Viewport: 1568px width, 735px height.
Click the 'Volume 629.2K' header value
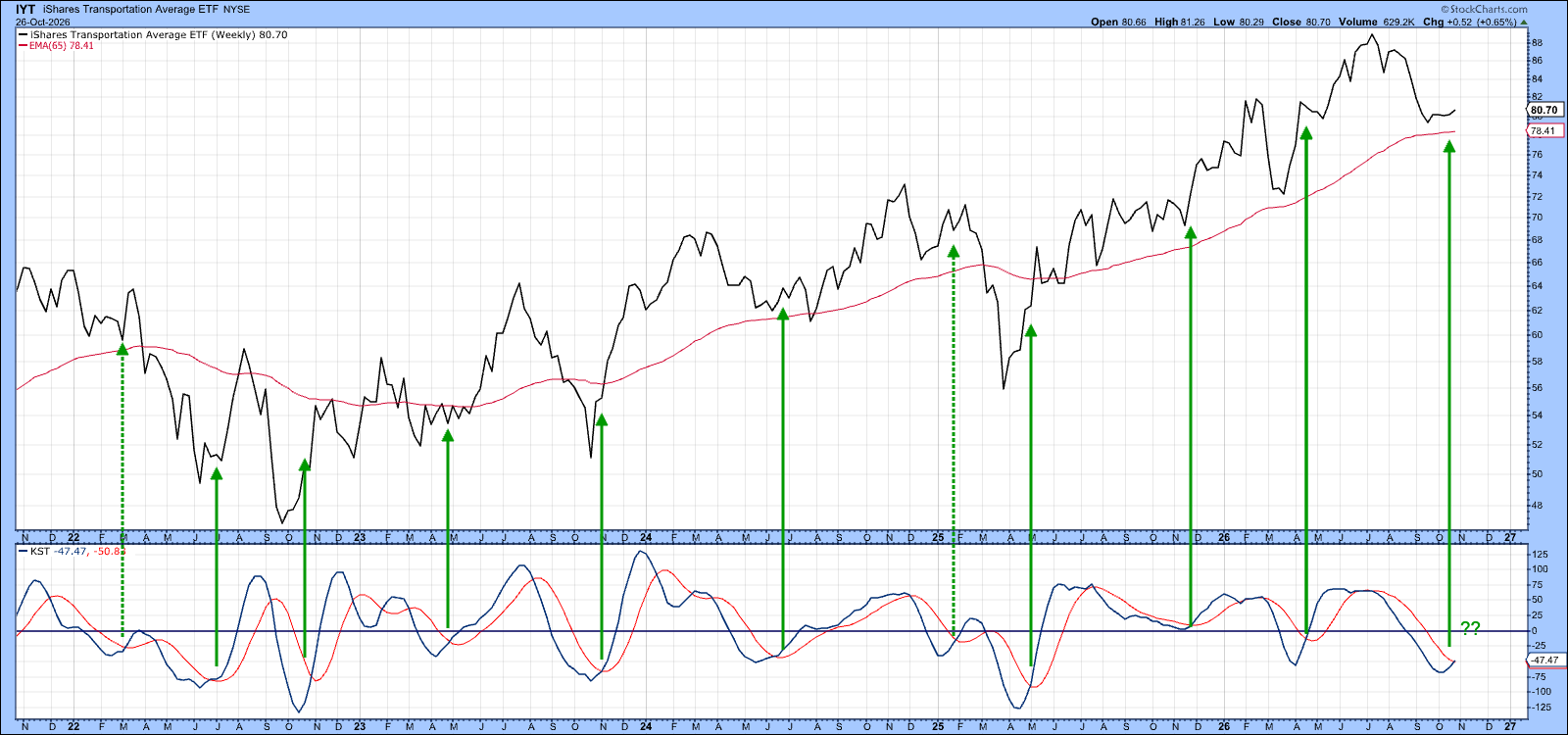[x=1377, y=22]
